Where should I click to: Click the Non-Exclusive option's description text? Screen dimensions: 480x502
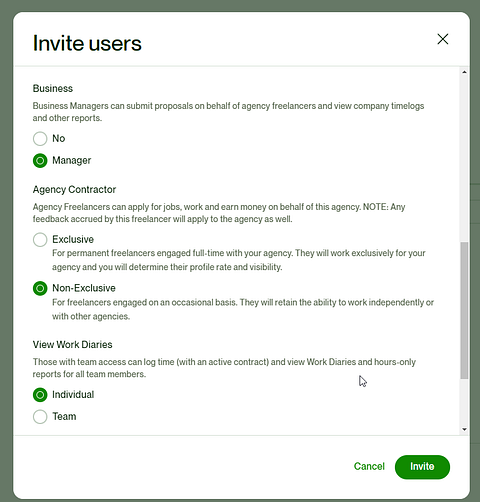click(243, 309)
